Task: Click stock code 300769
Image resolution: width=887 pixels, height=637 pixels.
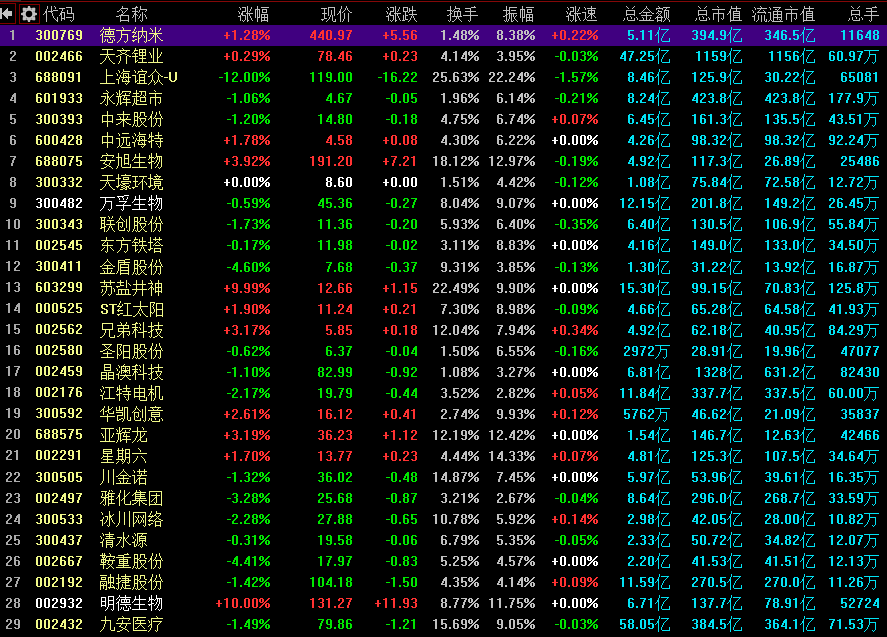Action: [59, 35]
